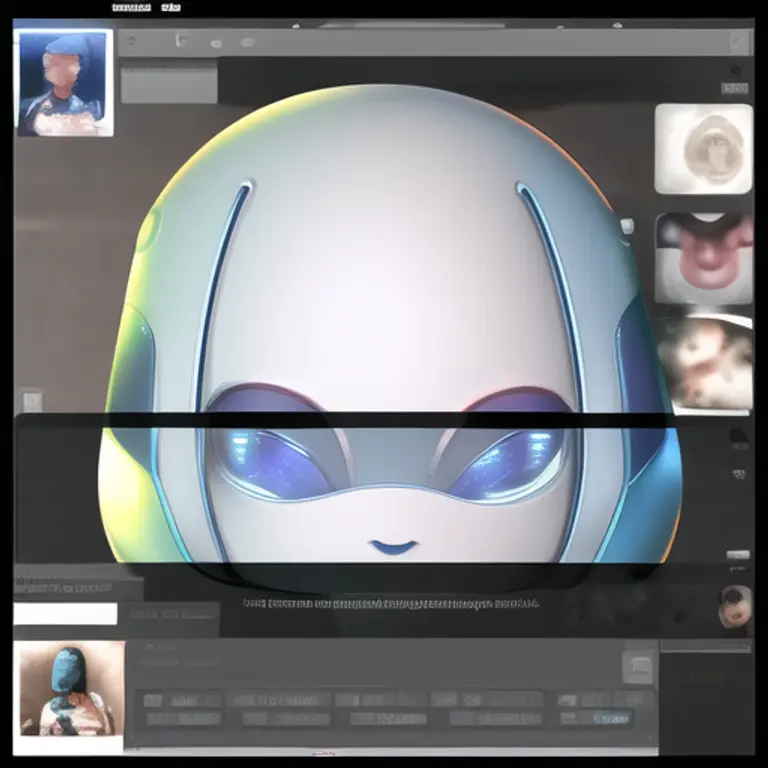Expand the gray panel box below the top toolbar
Screen dimensions: 768x768
click(x=168, y=85)
